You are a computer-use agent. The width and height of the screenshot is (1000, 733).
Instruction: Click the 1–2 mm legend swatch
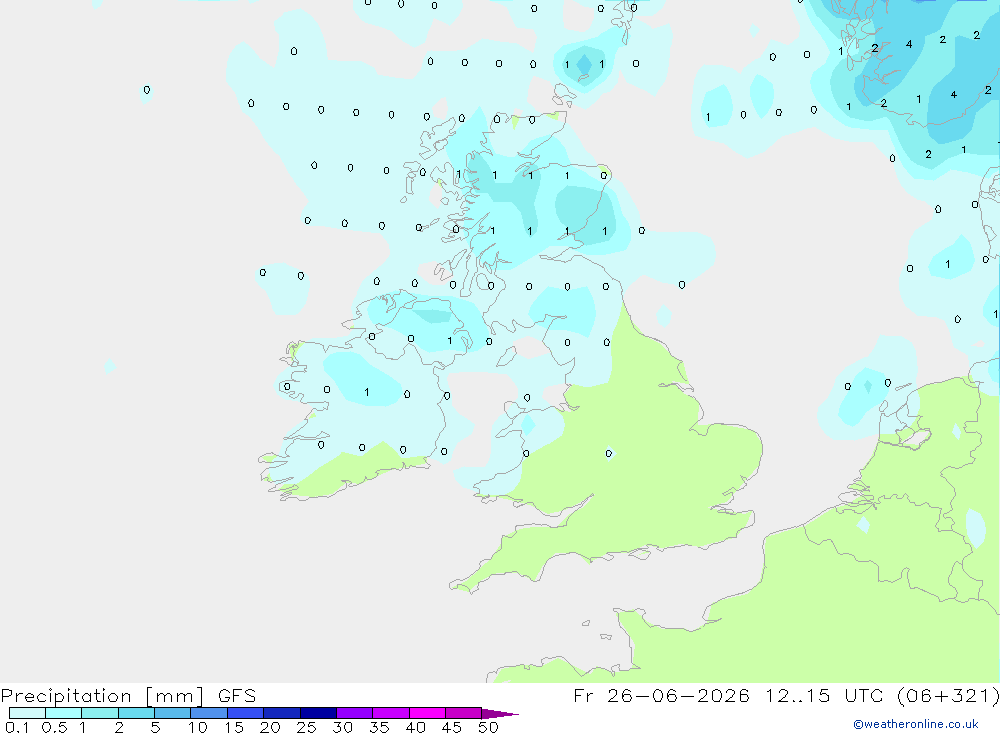(100, 713)
